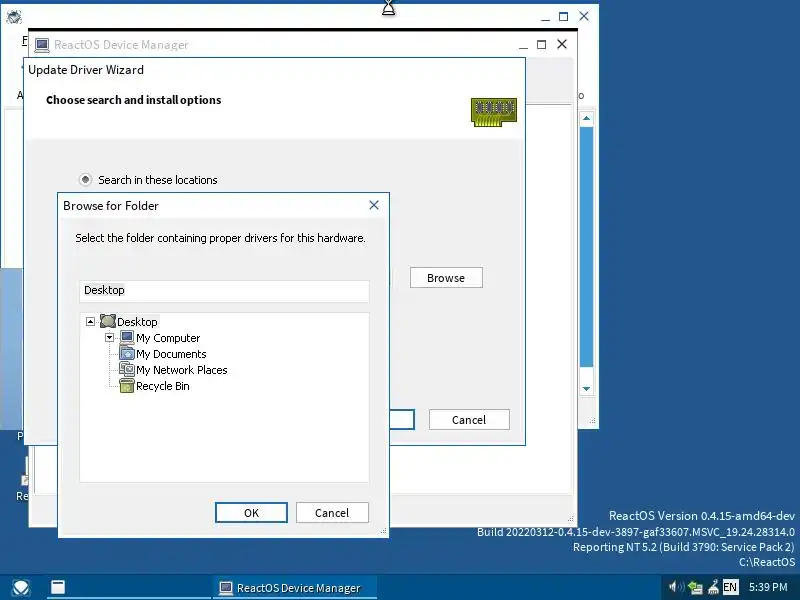Click background window scrollbar down arrow
Image resolution: width=800 pixels, height=600 pixels.
pyautogui.click(x=586, y=389)
